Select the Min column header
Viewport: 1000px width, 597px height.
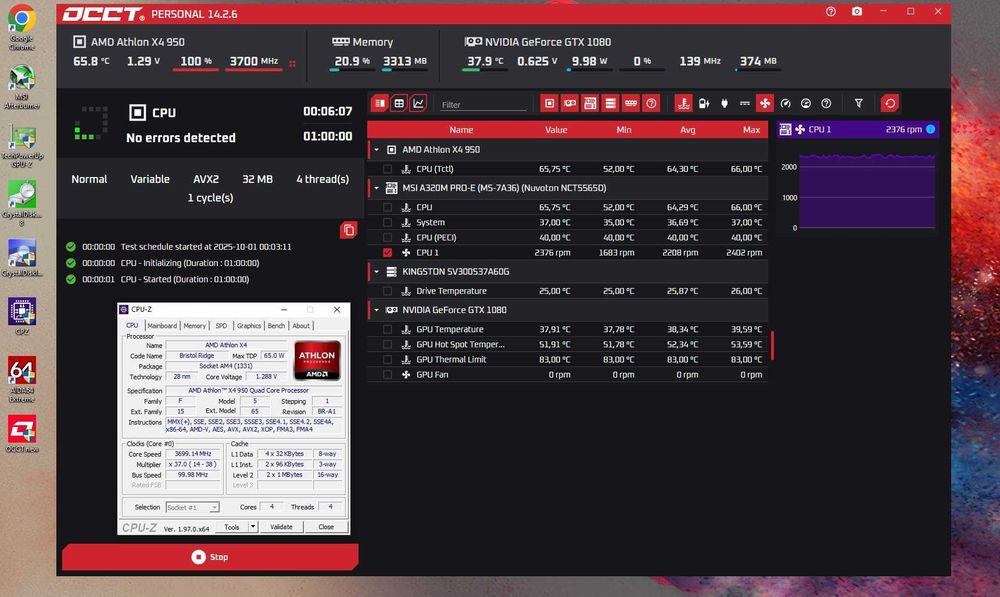click(624, 129)
